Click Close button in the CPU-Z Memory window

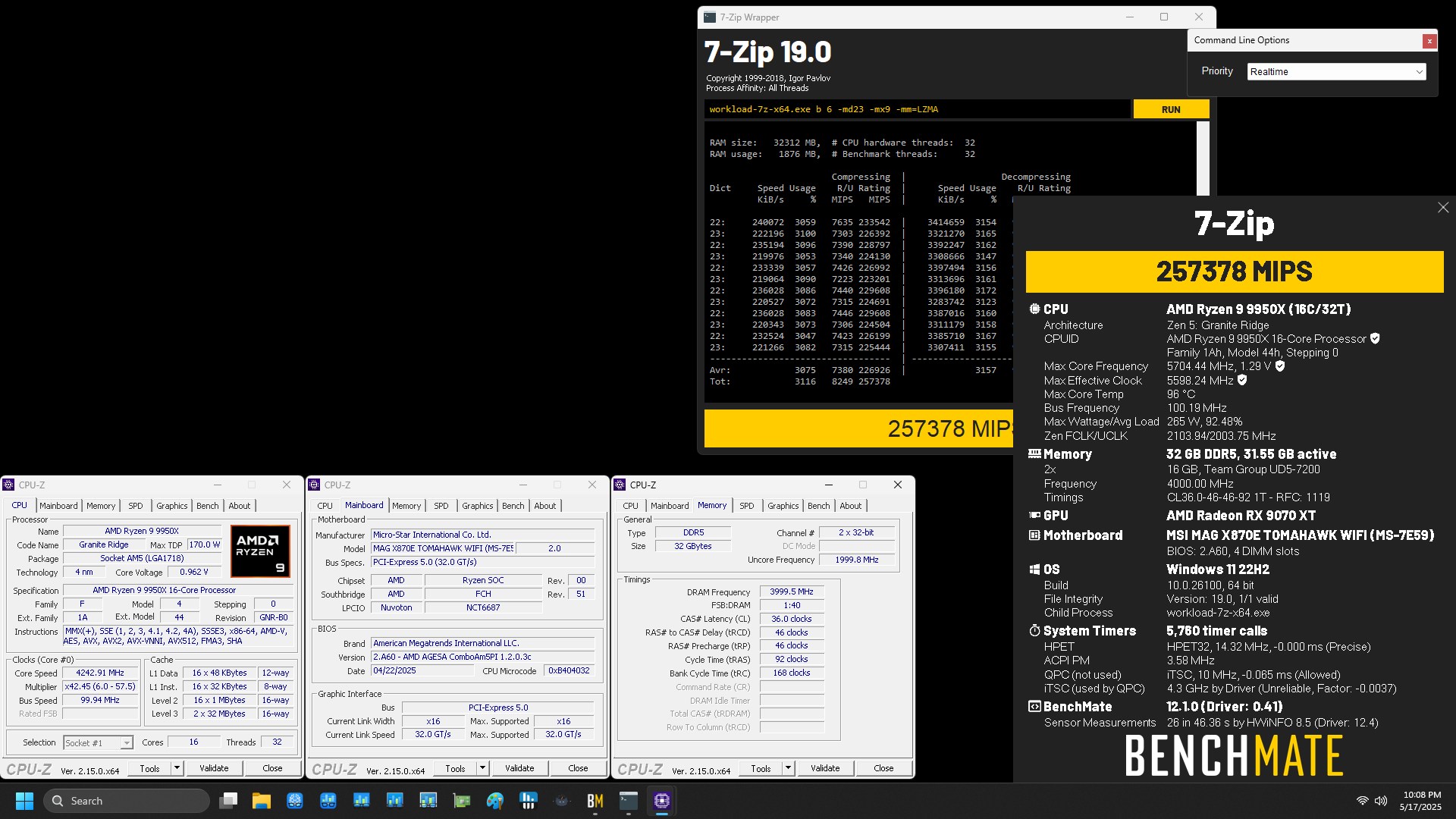(883, 768)
